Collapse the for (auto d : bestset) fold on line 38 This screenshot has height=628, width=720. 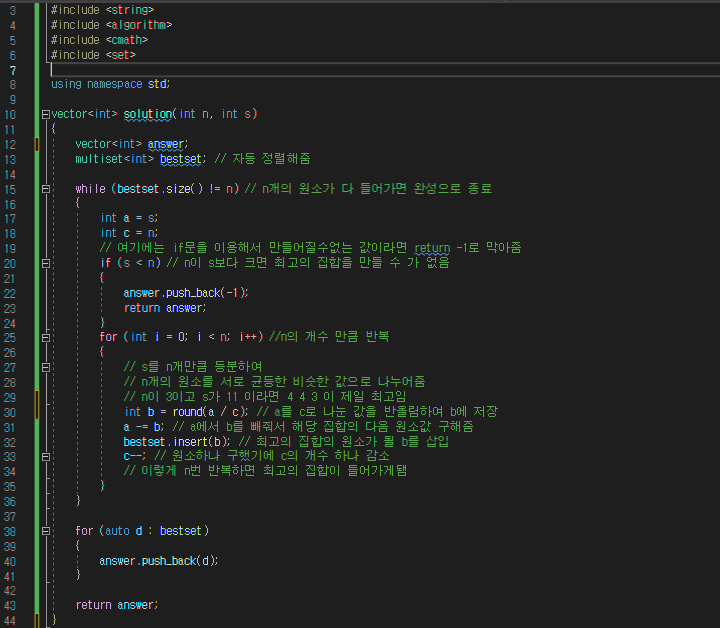click(45, 531)
